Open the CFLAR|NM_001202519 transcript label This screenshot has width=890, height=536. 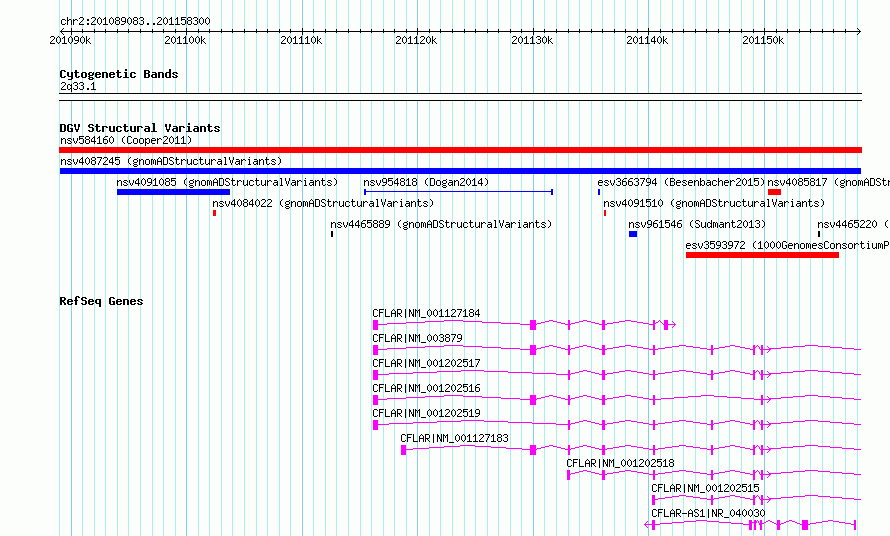[x=426, y=413]
